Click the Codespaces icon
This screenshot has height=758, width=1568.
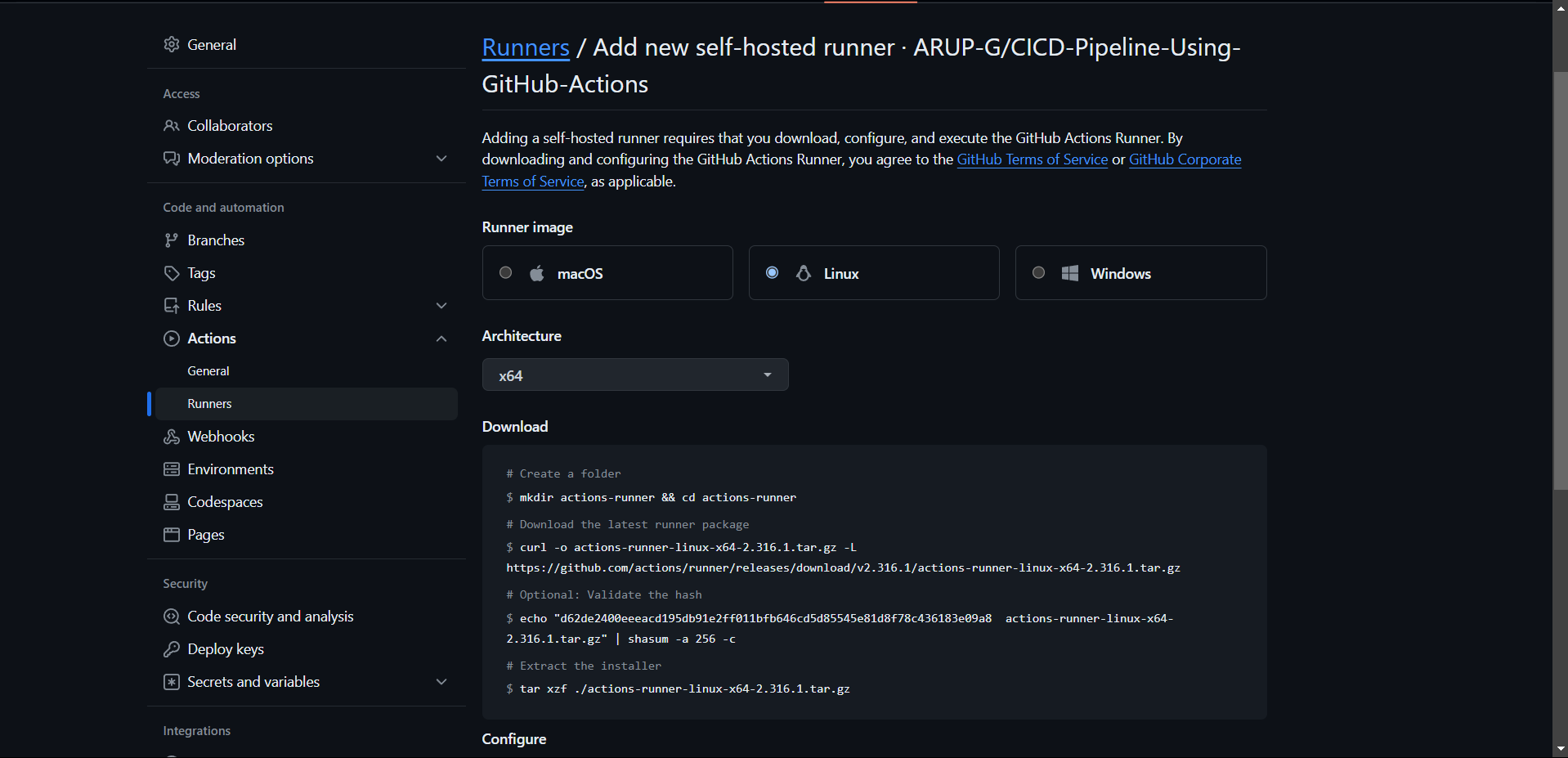pyautogui.click(x=171, y=502)
